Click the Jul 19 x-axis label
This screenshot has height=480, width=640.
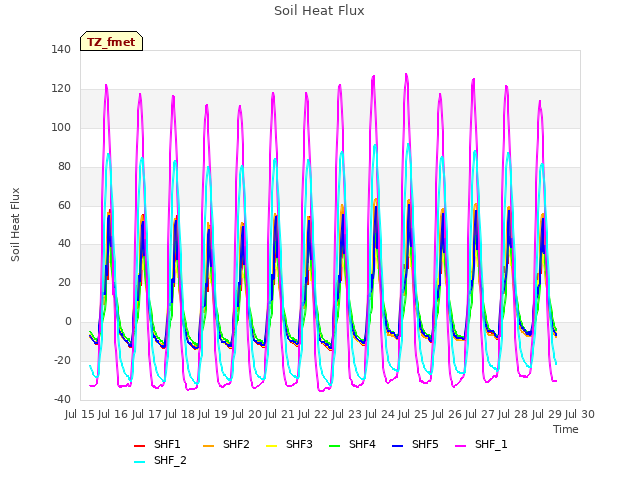(x=213, y=414)
